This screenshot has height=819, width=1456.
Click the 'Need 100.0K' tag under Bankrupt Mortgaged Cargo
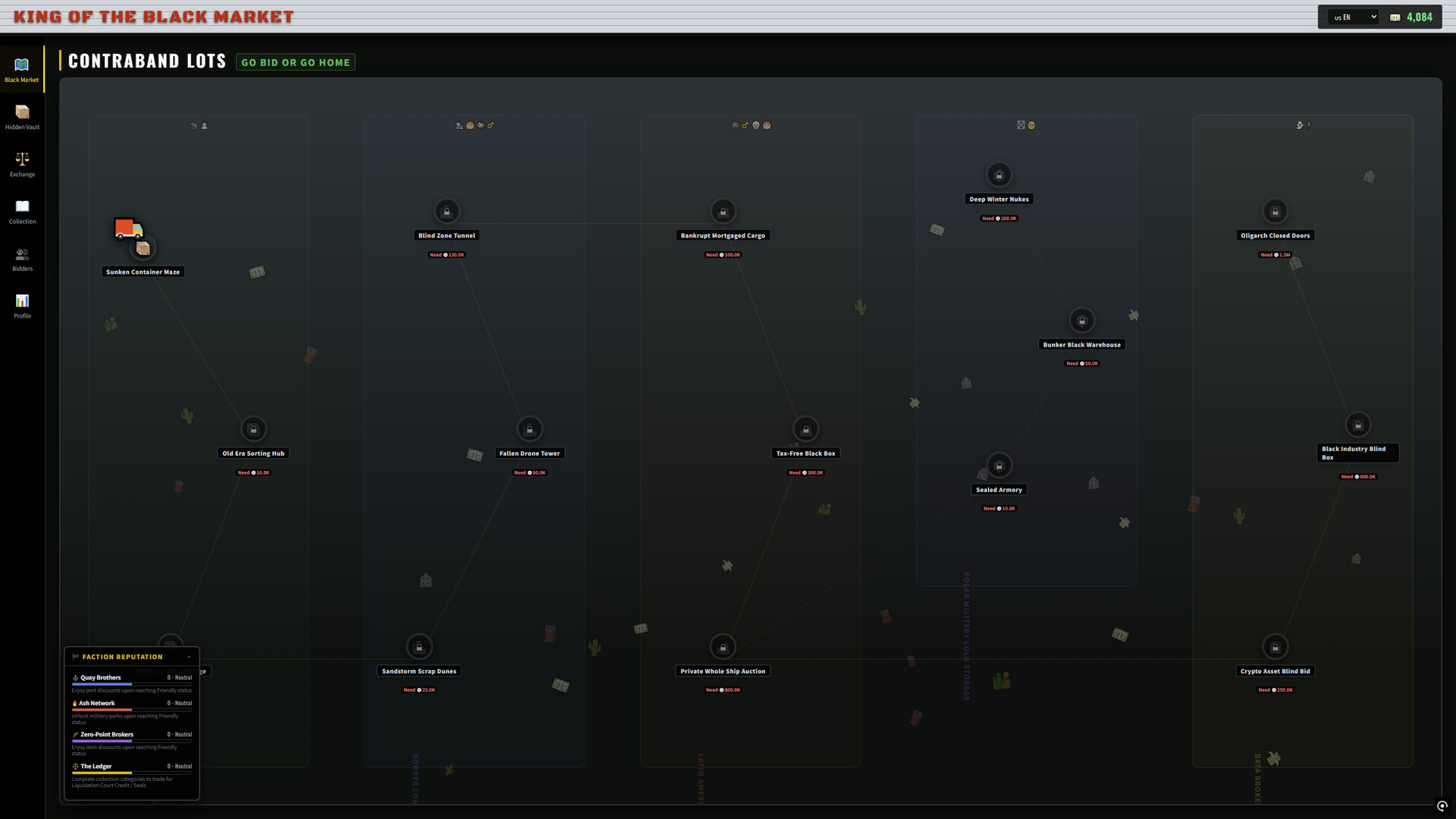723,255
